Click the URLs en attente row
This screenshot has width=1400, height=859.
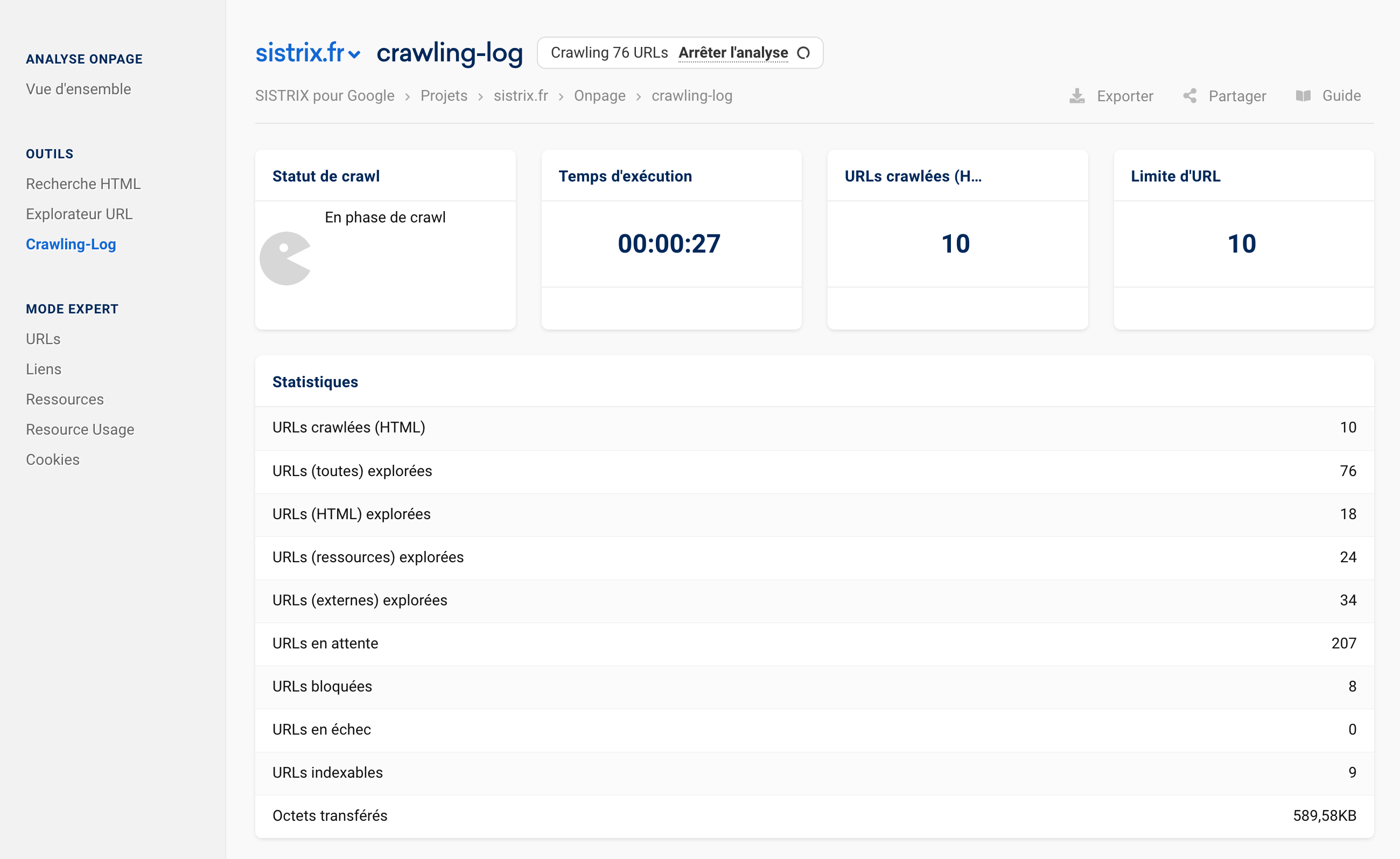pyautogui.click(x=814, y=644)
